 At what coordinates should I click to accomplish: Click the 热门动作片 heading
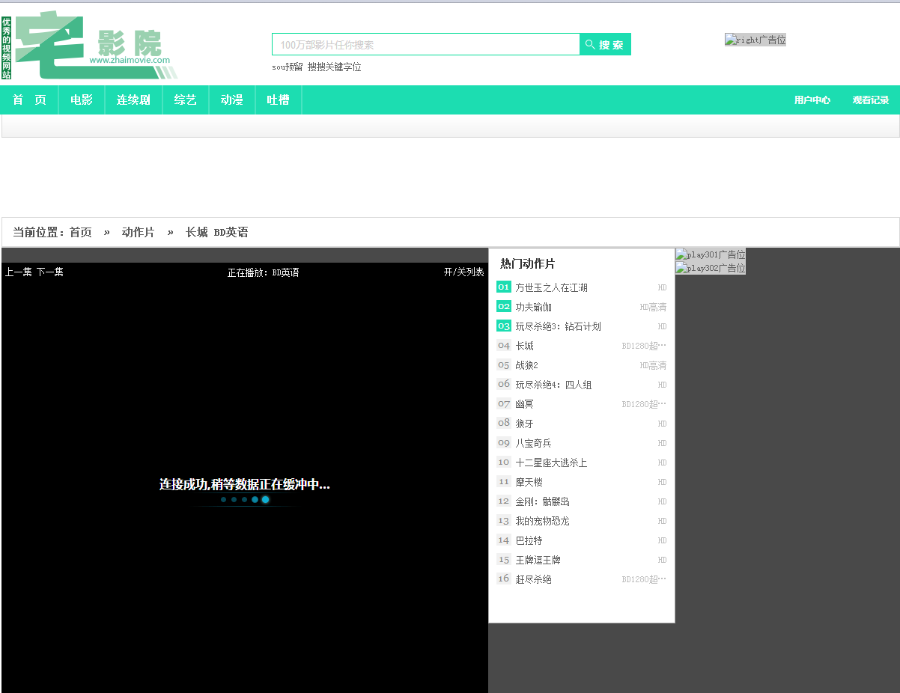pyautogui.click(x=527, y=264)
